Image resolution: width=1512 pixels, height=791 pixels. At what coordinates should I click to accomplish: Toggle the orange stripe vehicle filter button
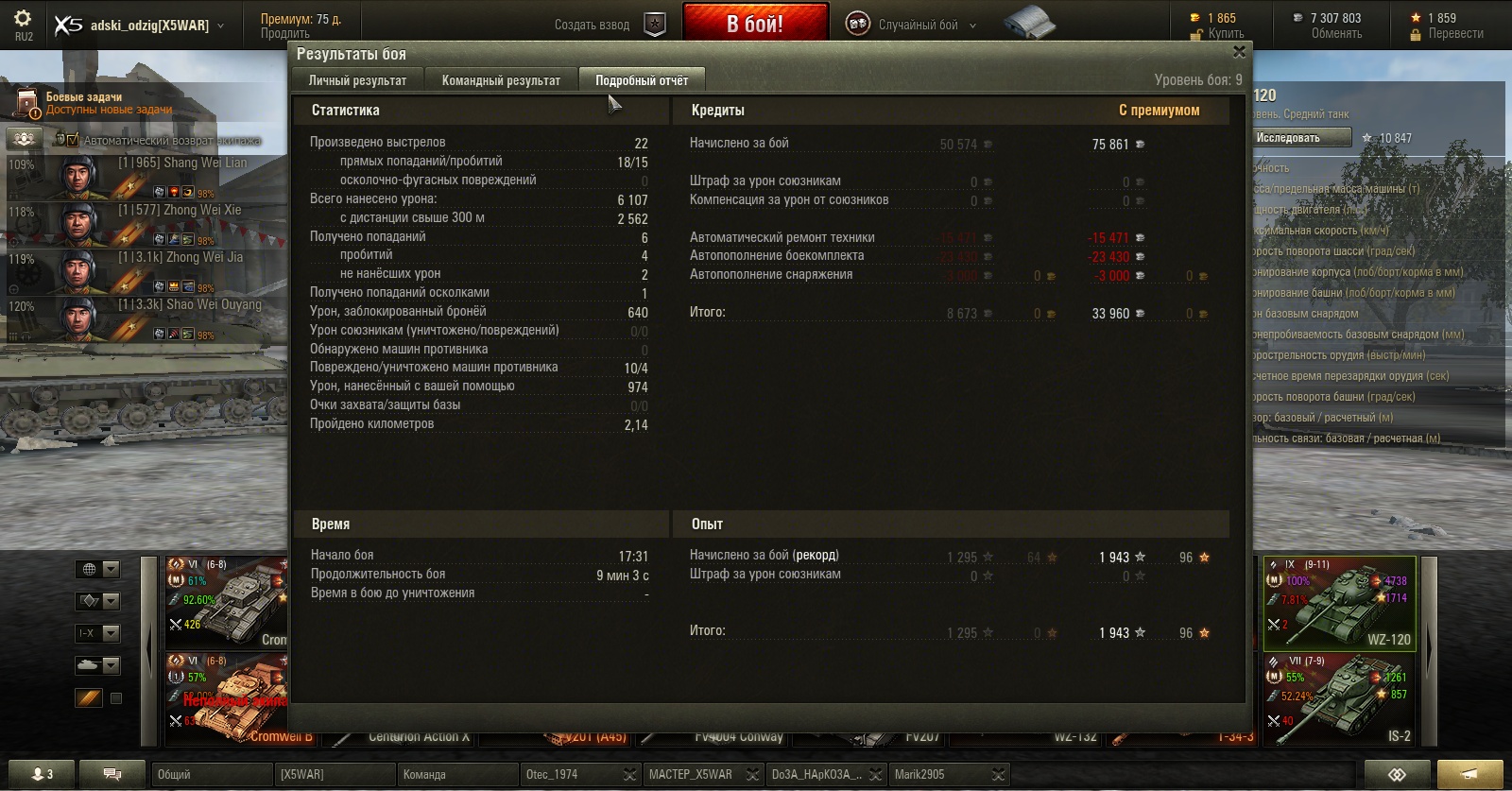coord(89,698)
